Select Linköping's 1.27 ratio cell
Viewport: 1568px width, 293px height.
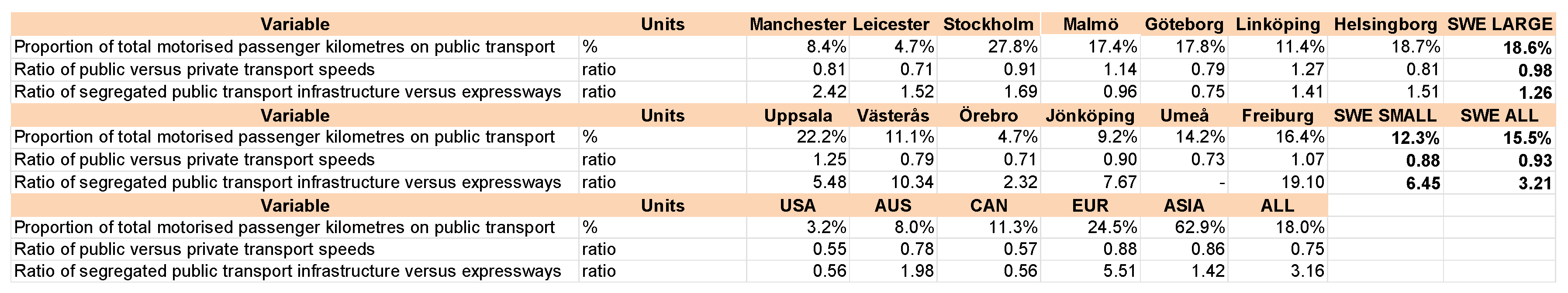(x=1278, y=70)
